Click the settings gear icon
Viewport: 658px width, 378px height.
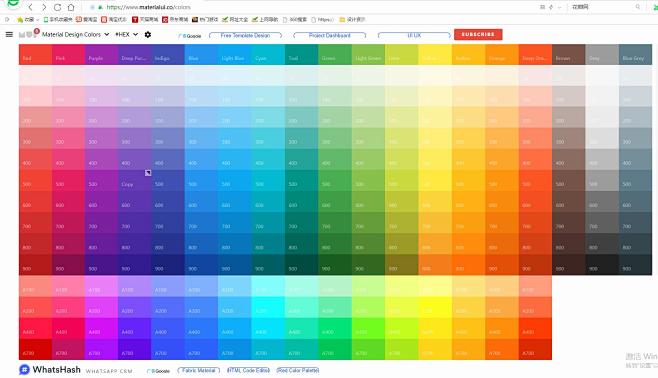pyautogui.click(x=148, y=34)
